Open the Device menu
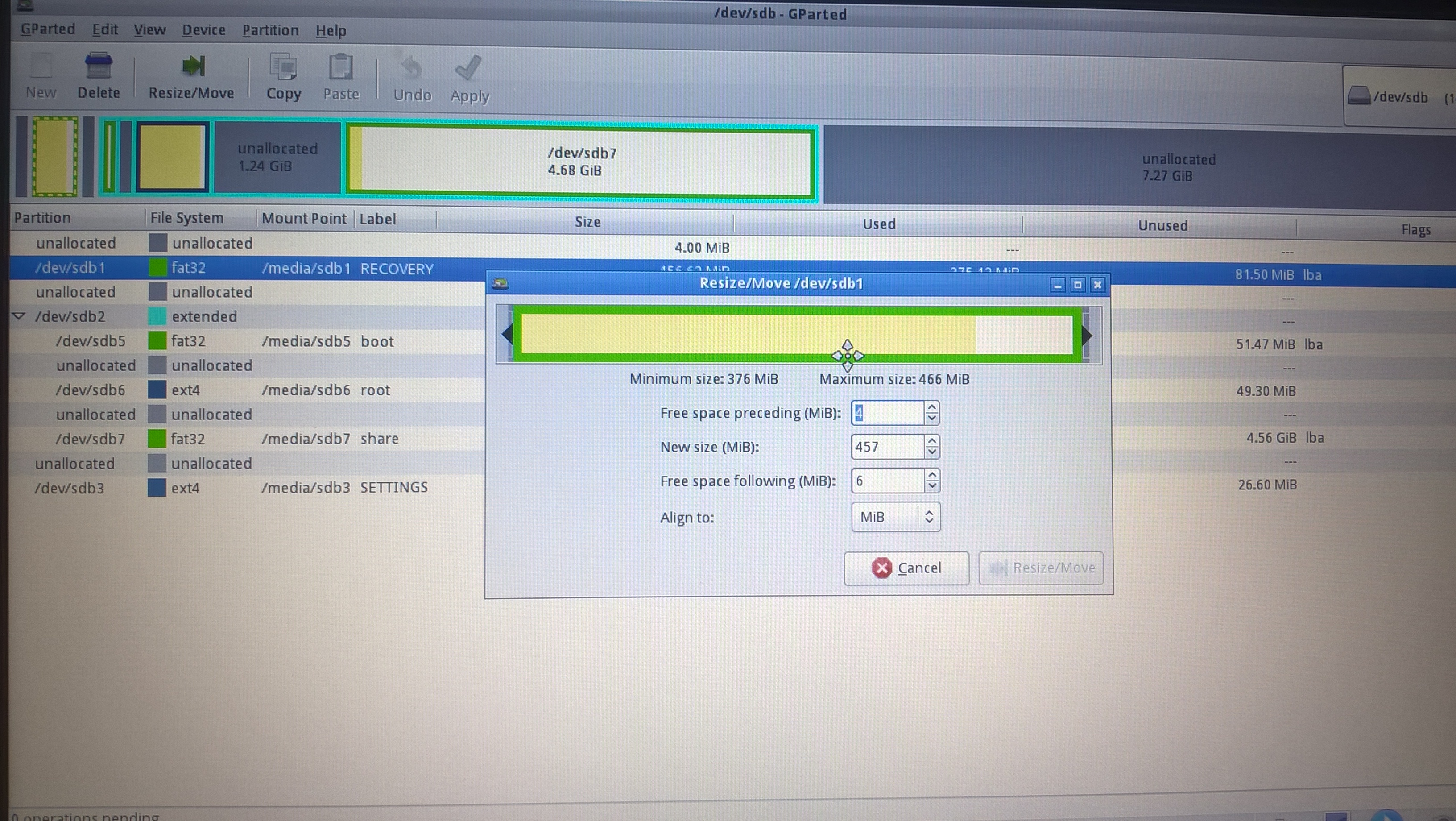This screenshot has height=821, width=1456. coord(203,30)
